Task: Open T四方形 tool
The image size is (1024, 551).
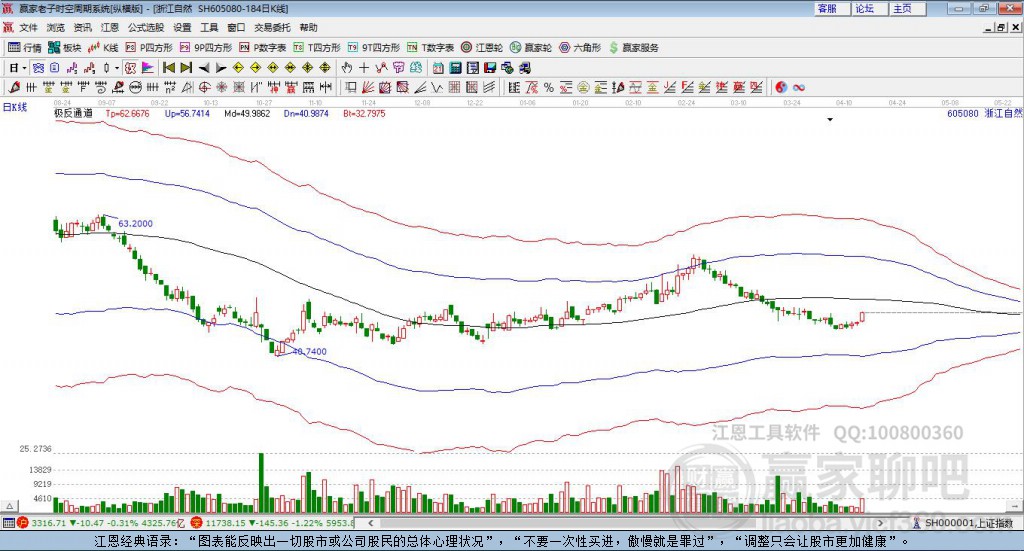Action: point(317,48)
